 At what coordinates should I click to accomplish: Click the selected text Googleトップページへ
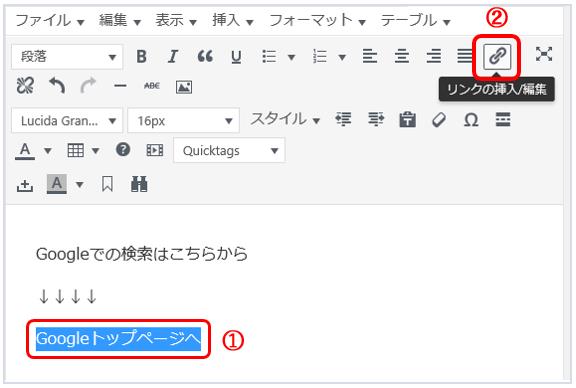coord(118,338)
